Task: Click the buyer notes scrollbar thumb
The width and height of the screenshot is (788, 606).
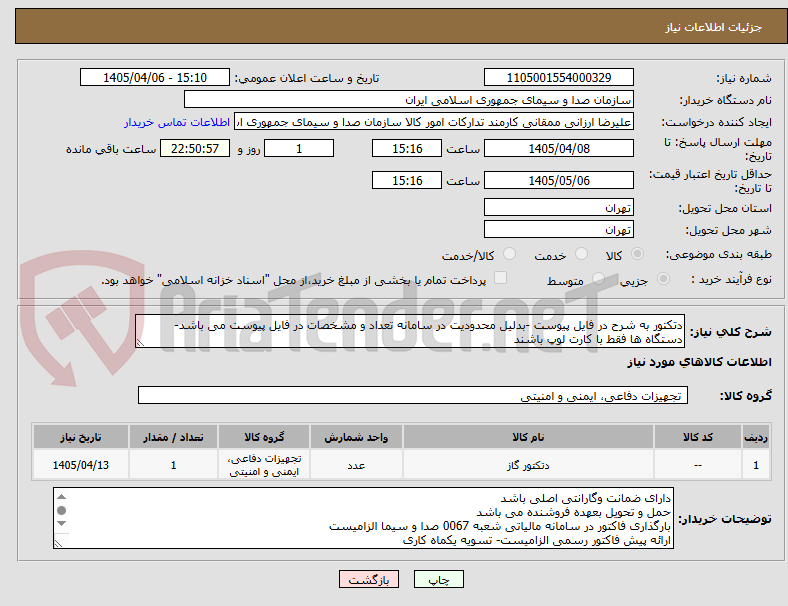Action: point(61,511)
